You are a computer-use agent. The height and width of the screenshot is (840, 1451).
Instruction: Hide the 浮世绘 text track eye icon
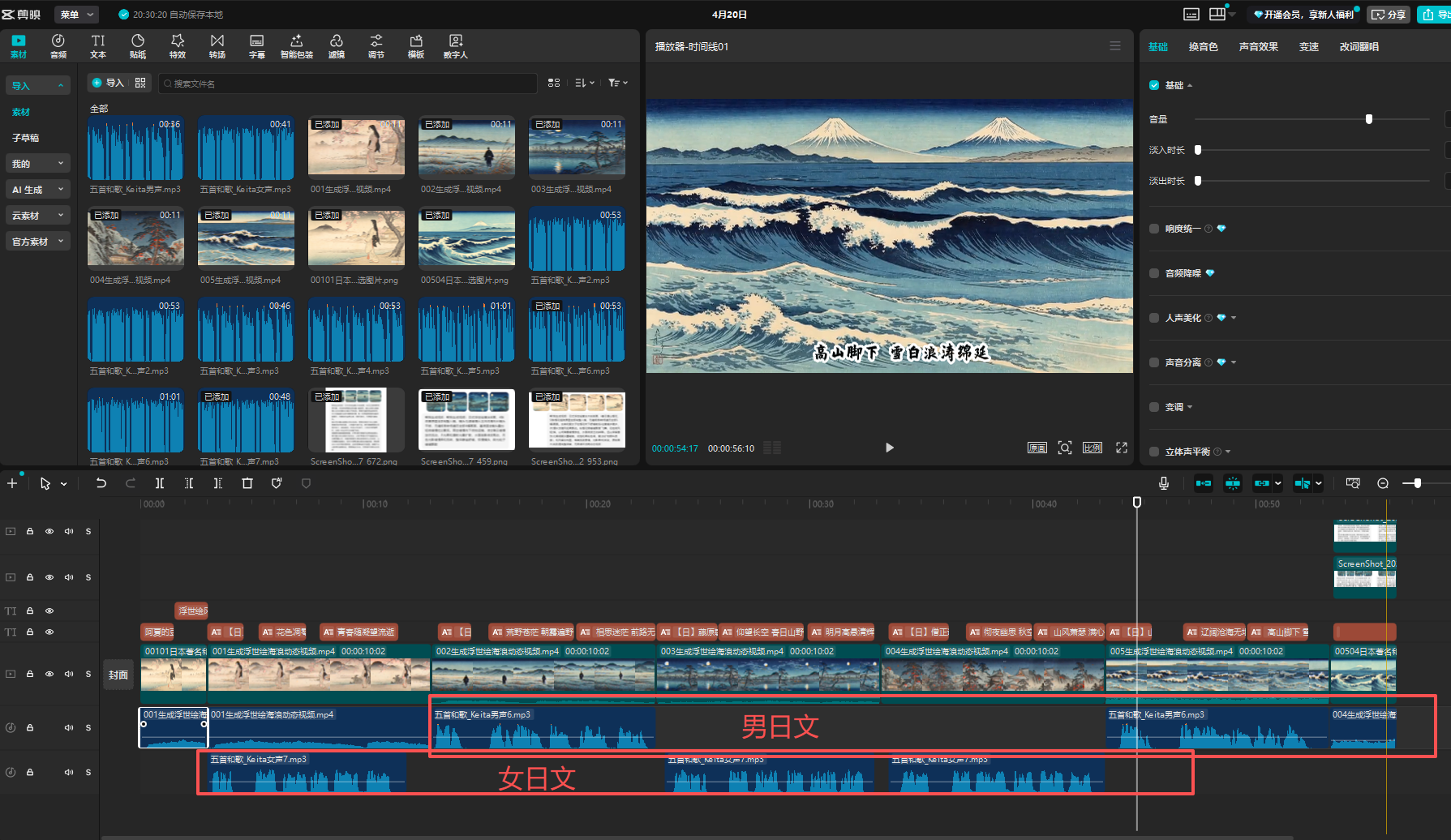(49, 611)
